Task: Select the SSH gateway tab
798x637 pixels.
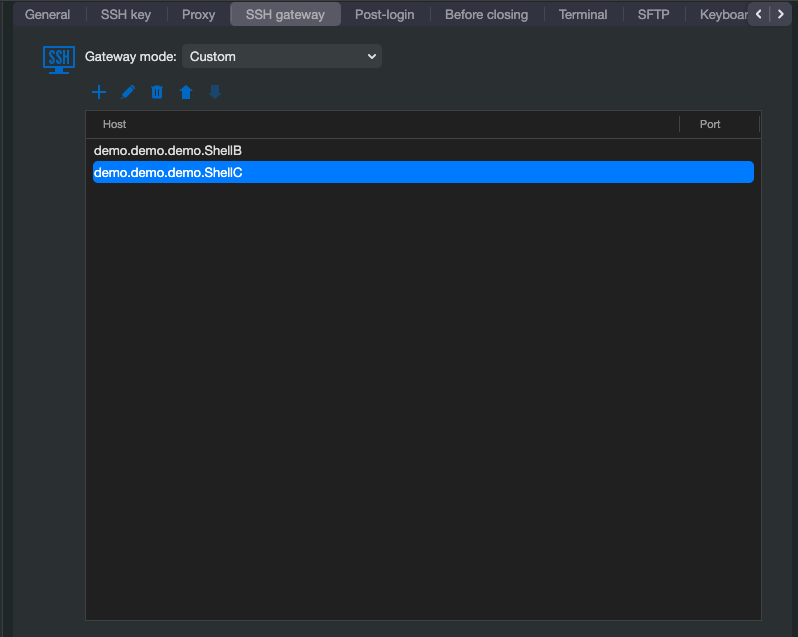Action: [286, 14]
